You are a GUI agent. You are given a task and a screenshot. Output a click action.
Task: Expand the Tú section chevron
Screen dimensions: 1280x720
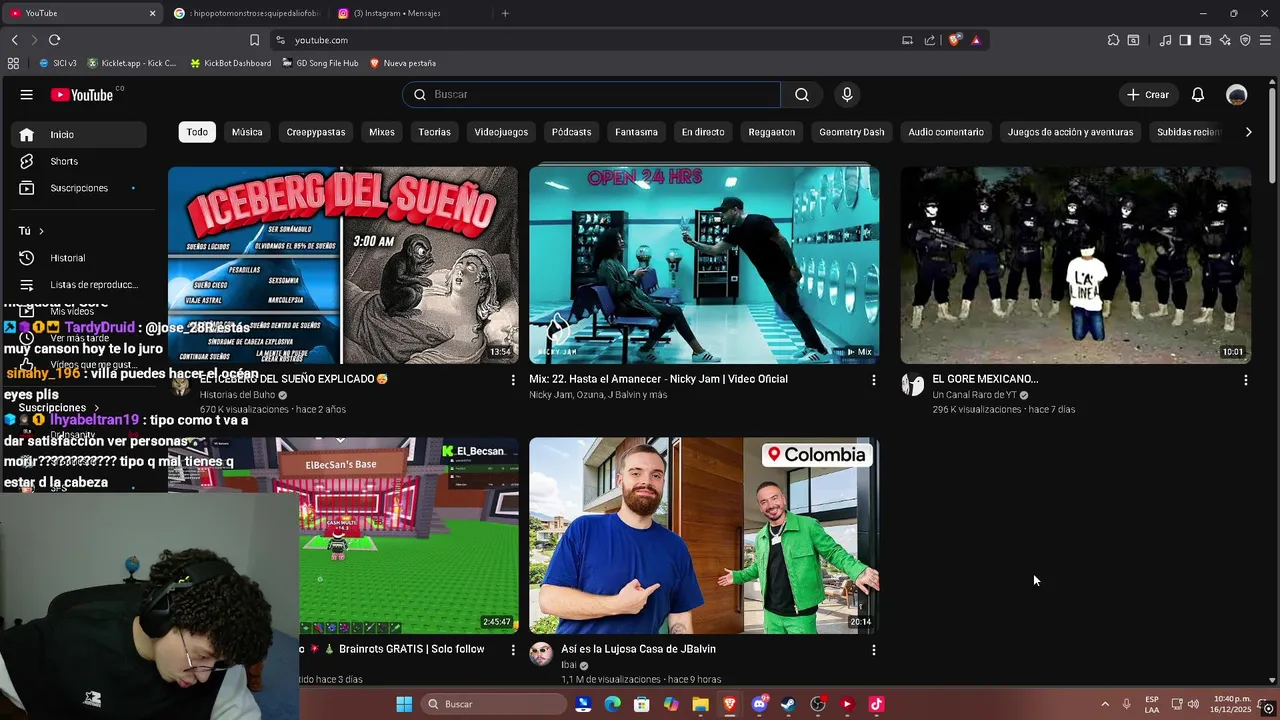(41, 231)
